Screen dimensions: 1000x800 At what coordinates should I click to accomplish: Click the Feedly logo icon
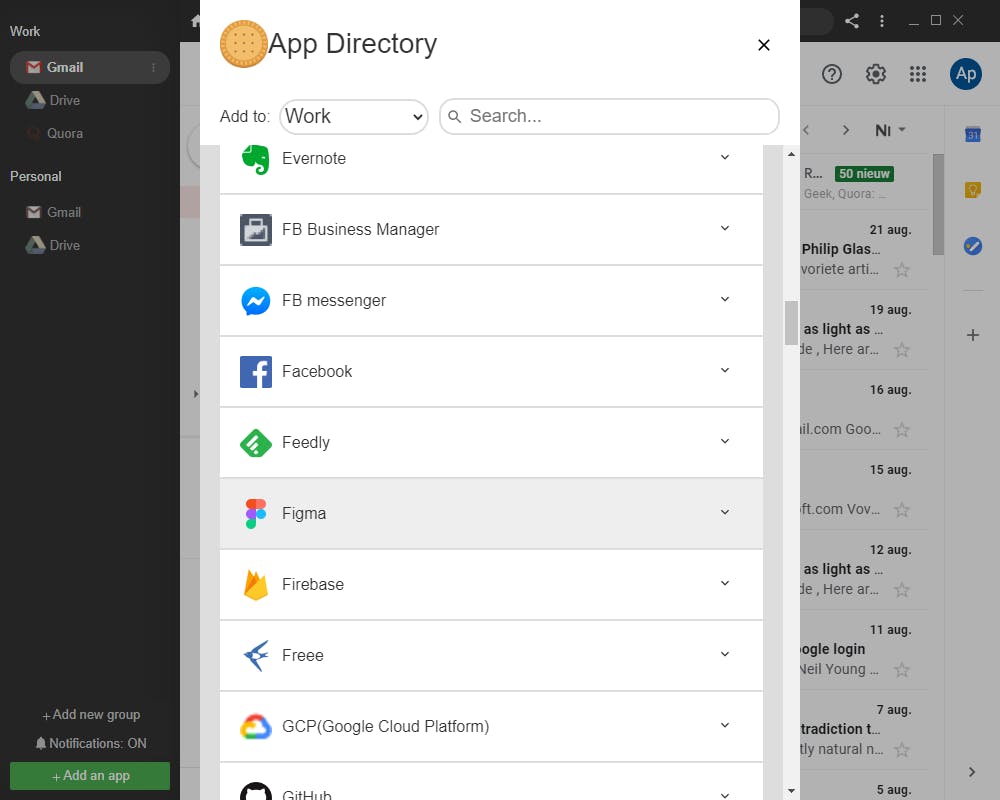[x=256, y=443]
